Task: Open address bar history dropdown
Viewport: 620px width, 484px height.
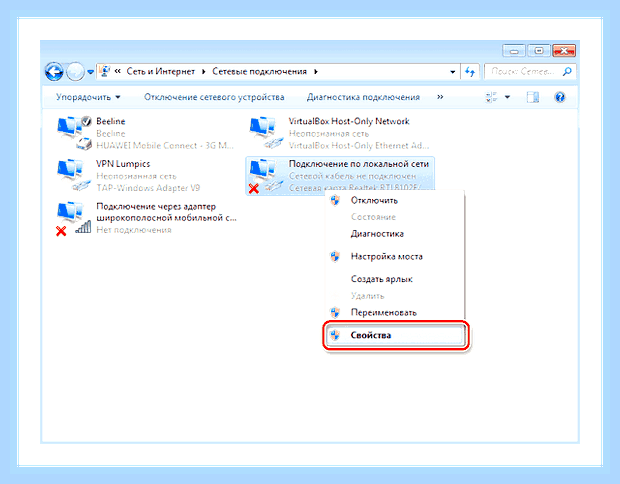Action: tap(452, 72)
